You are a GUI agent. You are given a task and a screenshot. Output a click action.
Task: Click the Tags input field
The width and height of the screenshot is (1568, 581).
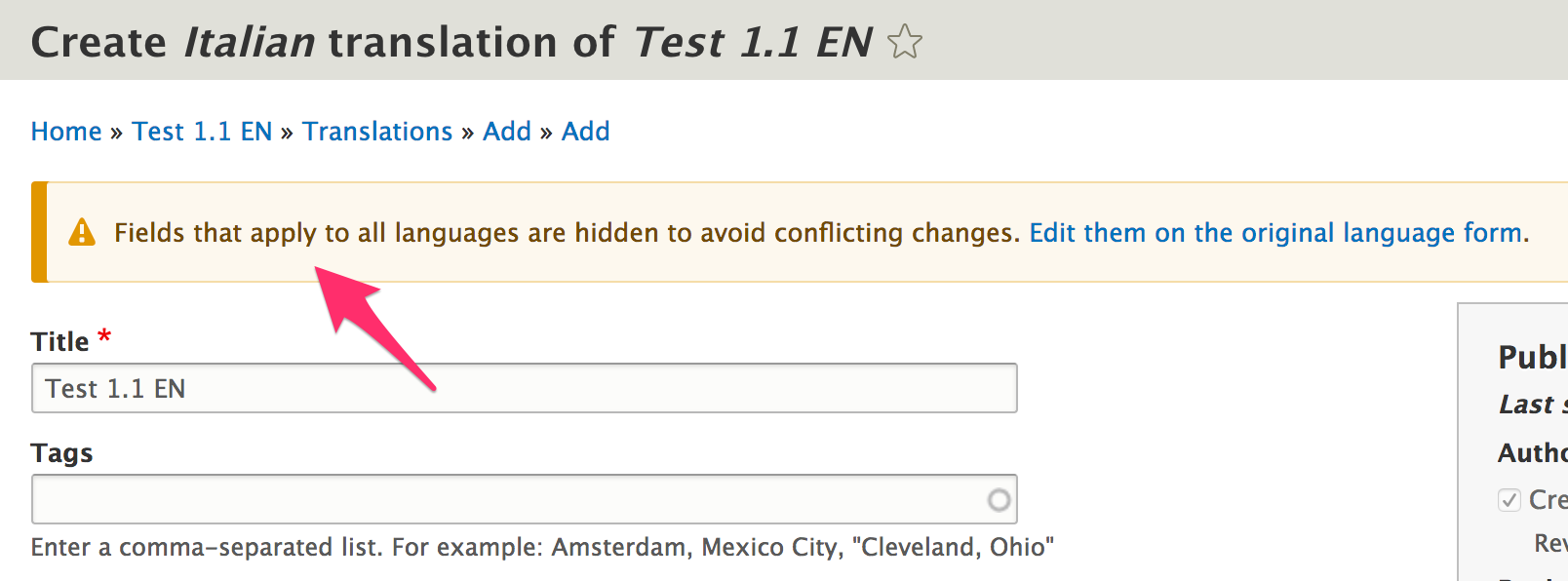488,499
